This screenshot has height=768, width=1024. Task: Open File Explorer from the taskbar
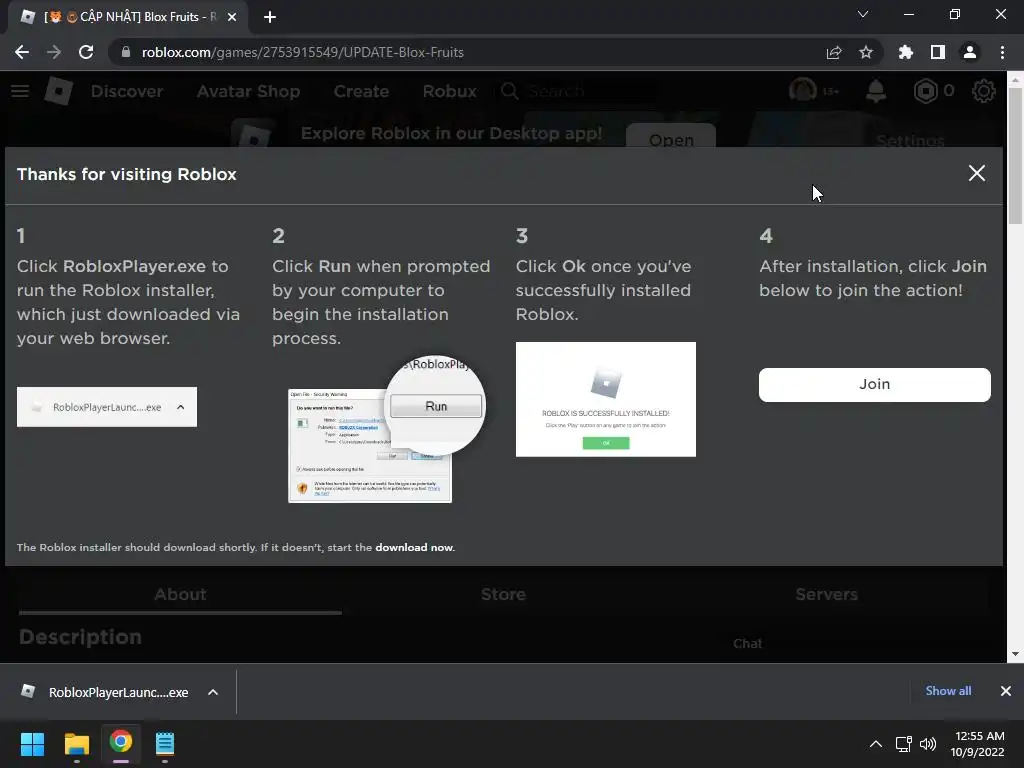[x=77, y=744]
